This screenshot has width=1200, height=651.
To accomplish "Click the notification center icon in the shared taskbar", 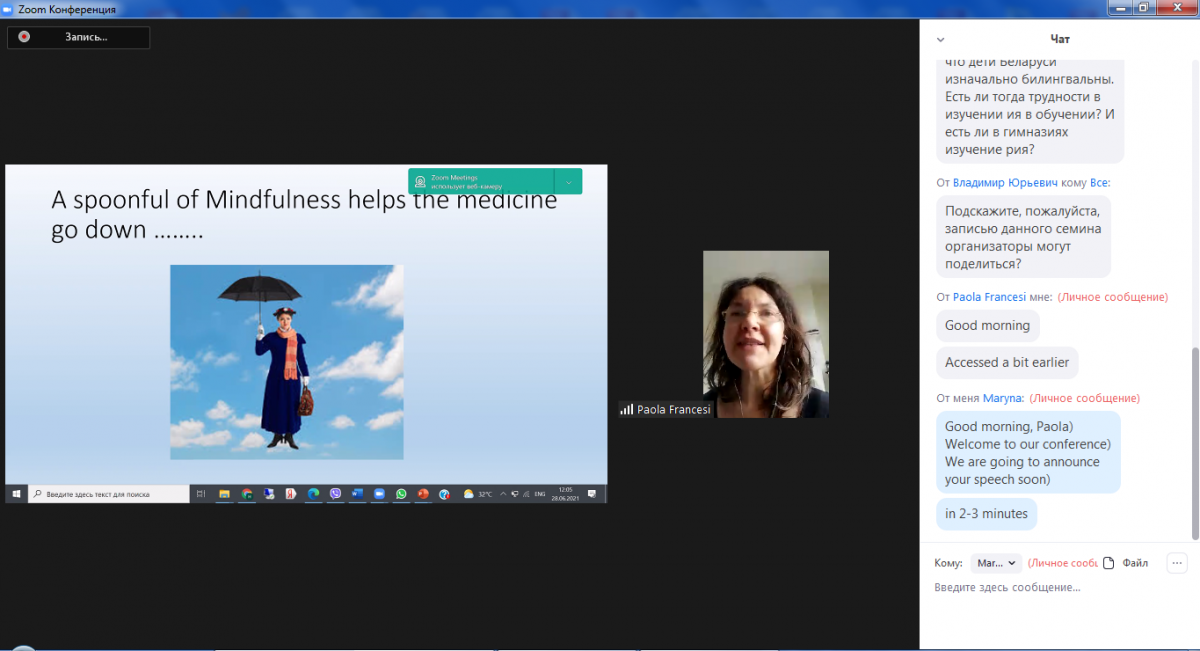I will pos(592,494).
